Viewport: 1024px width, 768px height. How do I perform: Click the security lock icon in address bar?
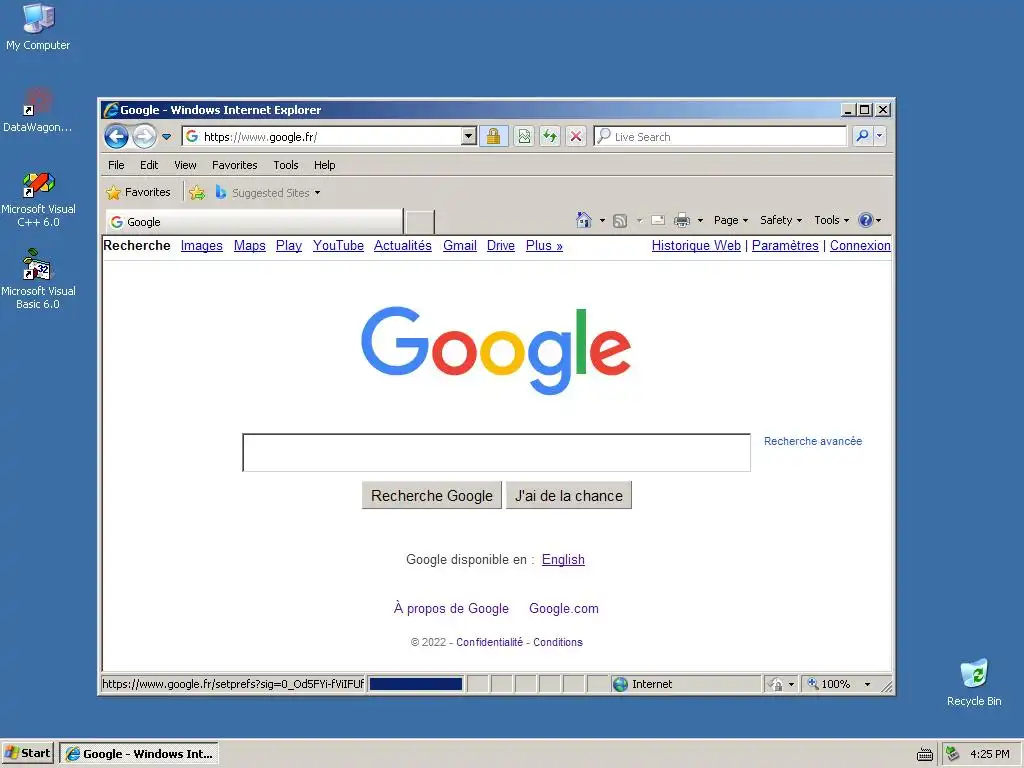click(494, 136)
